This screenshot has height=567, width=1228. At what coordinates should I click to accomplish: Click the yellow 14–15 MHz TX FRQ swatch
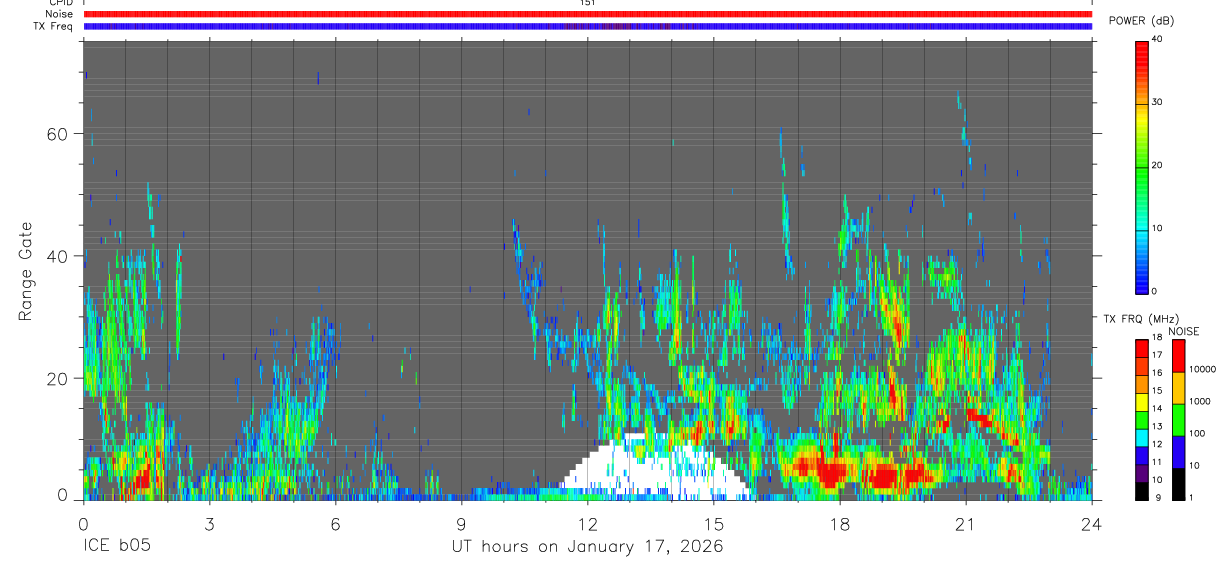click(1142, 401)
